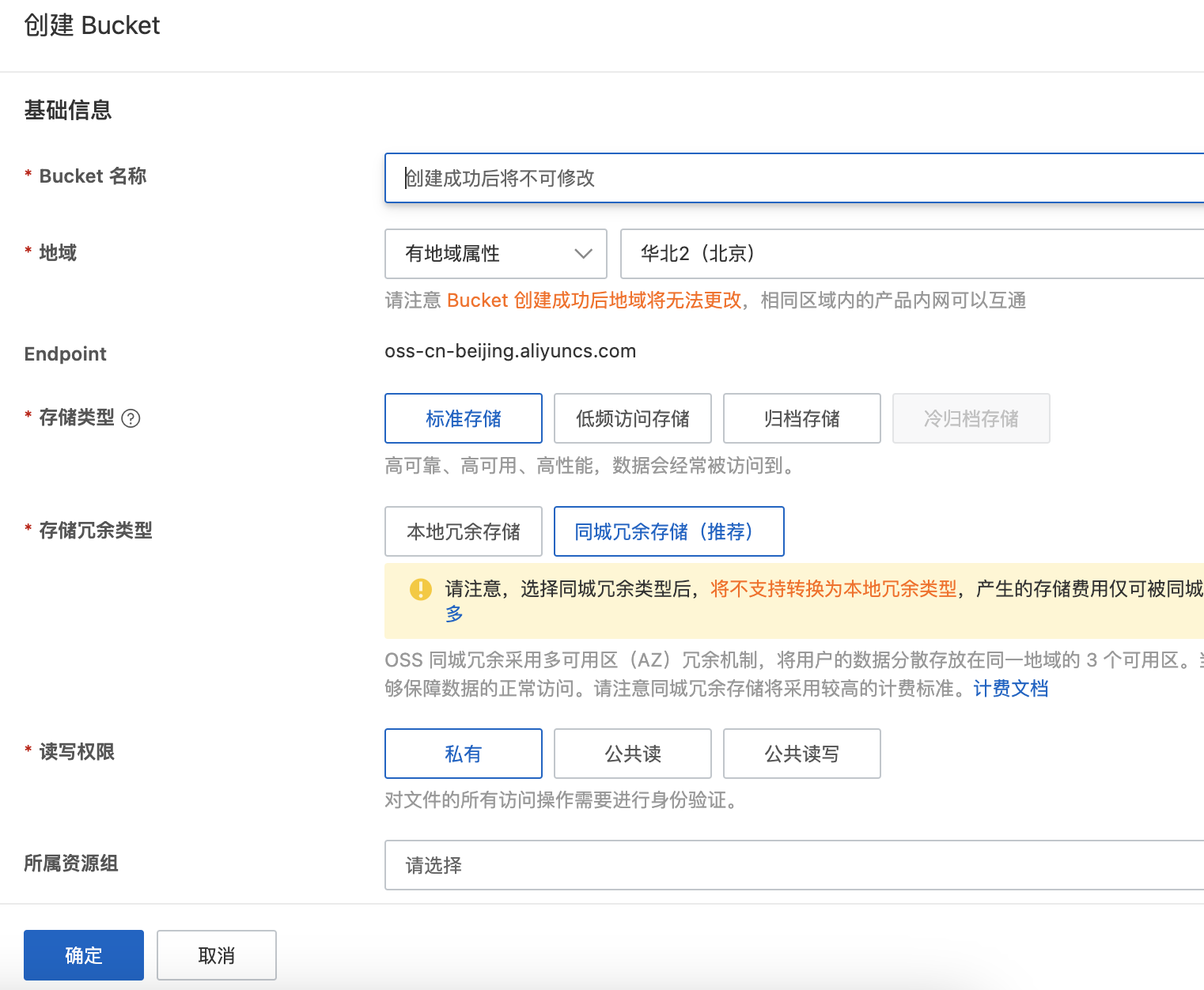Set permission to Public Read-Write (公共读写)
The width and height of the screenshot is (1204, 990).
coord(801,754)
